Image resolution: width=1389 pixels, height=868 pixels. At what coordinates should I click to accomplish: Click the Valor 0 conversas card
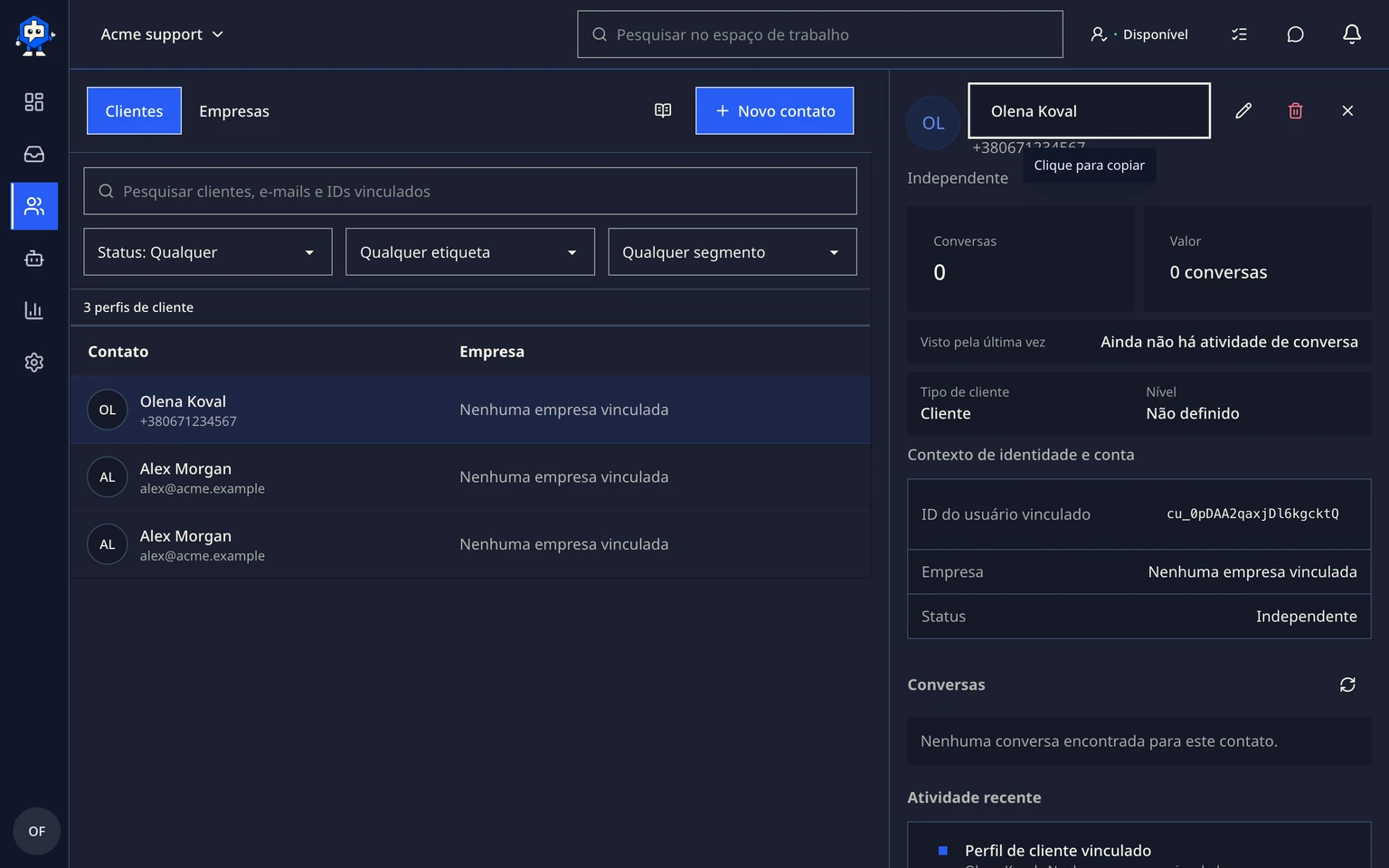1258,259
